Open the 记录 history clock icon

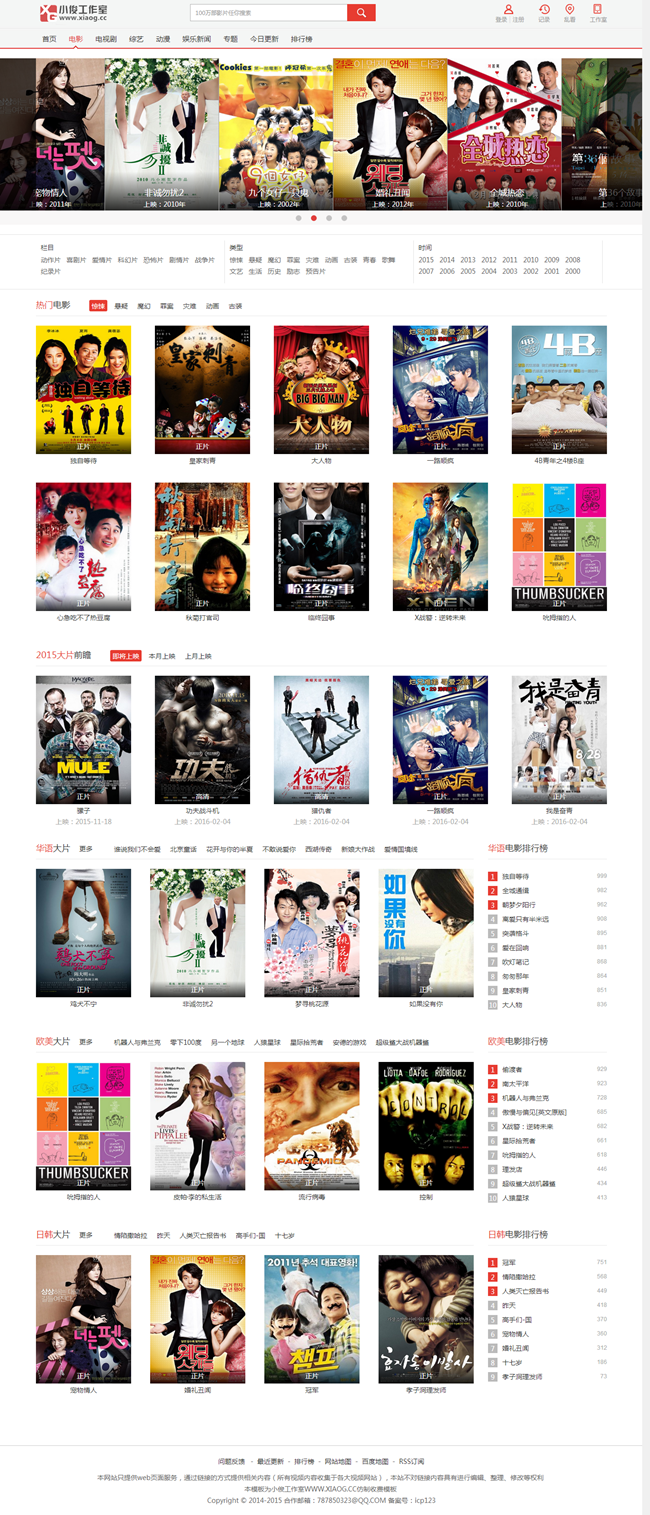[544, 10]
